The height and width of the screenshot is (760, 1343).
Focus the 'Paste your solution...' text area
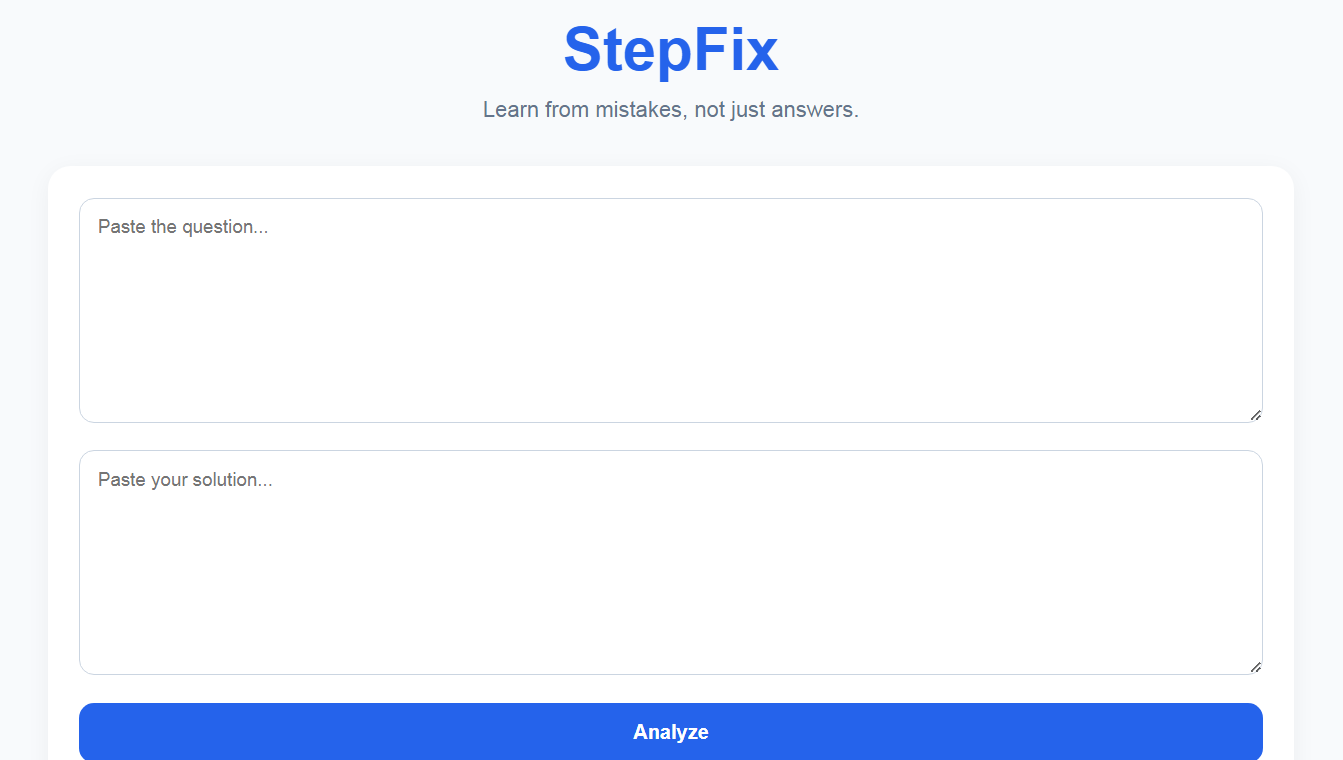[x=671, y=562]
